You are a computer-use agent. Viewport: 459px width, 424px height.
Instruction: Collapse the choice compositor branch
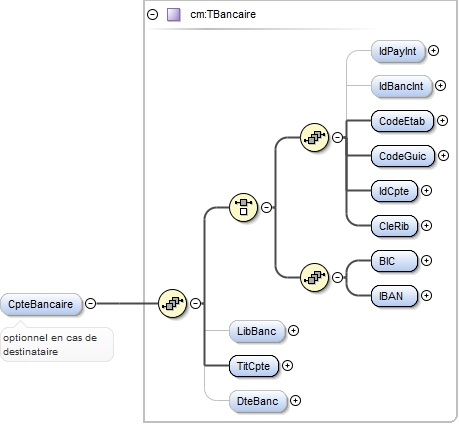point(266,207)
